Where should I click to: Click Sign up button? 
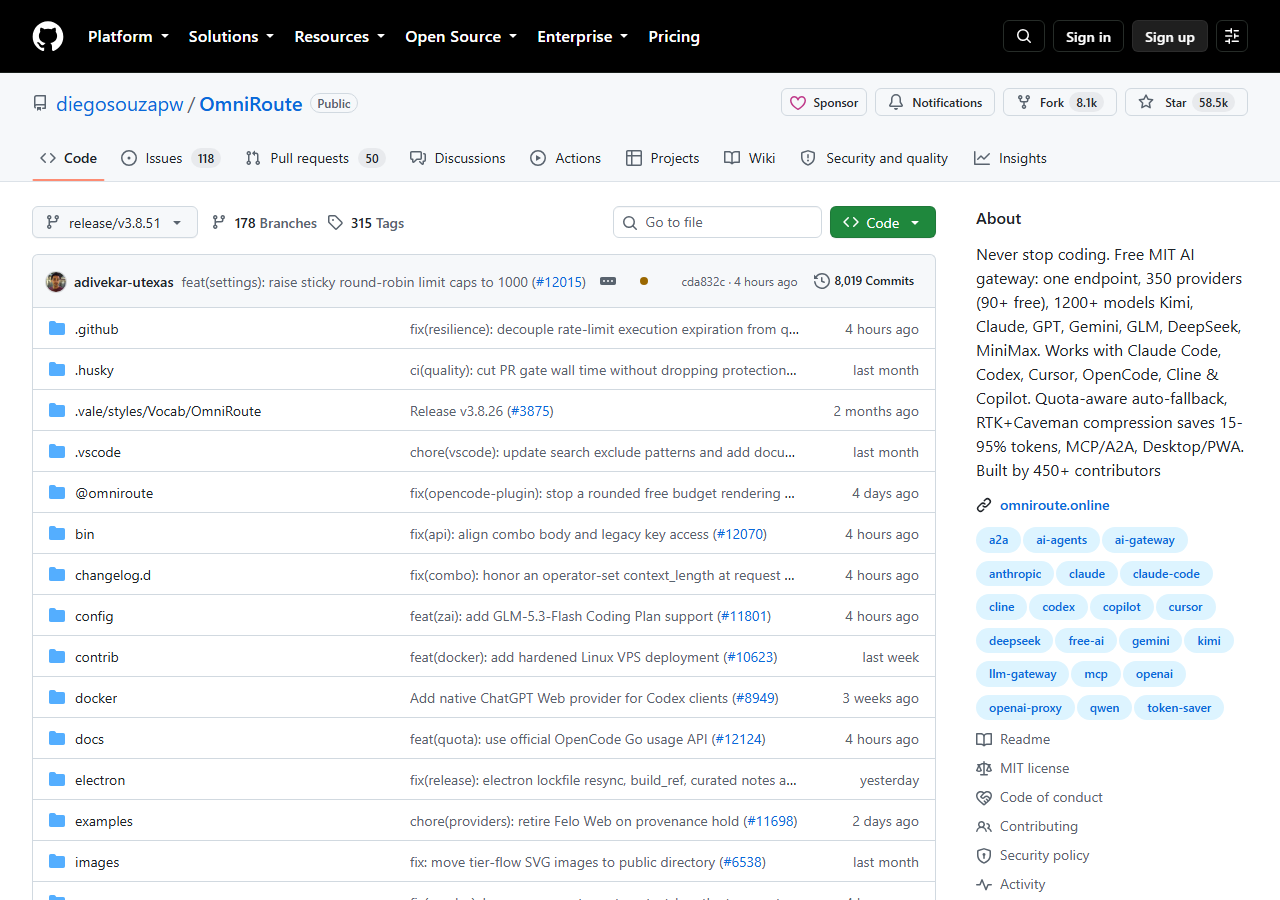click(1170, 37)
